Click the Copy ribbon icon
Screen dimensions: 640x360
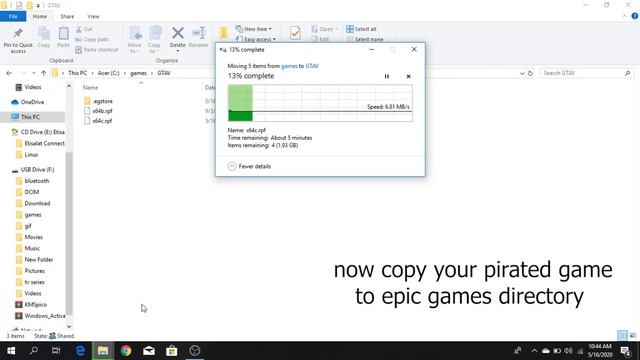[x=44, y=33]
